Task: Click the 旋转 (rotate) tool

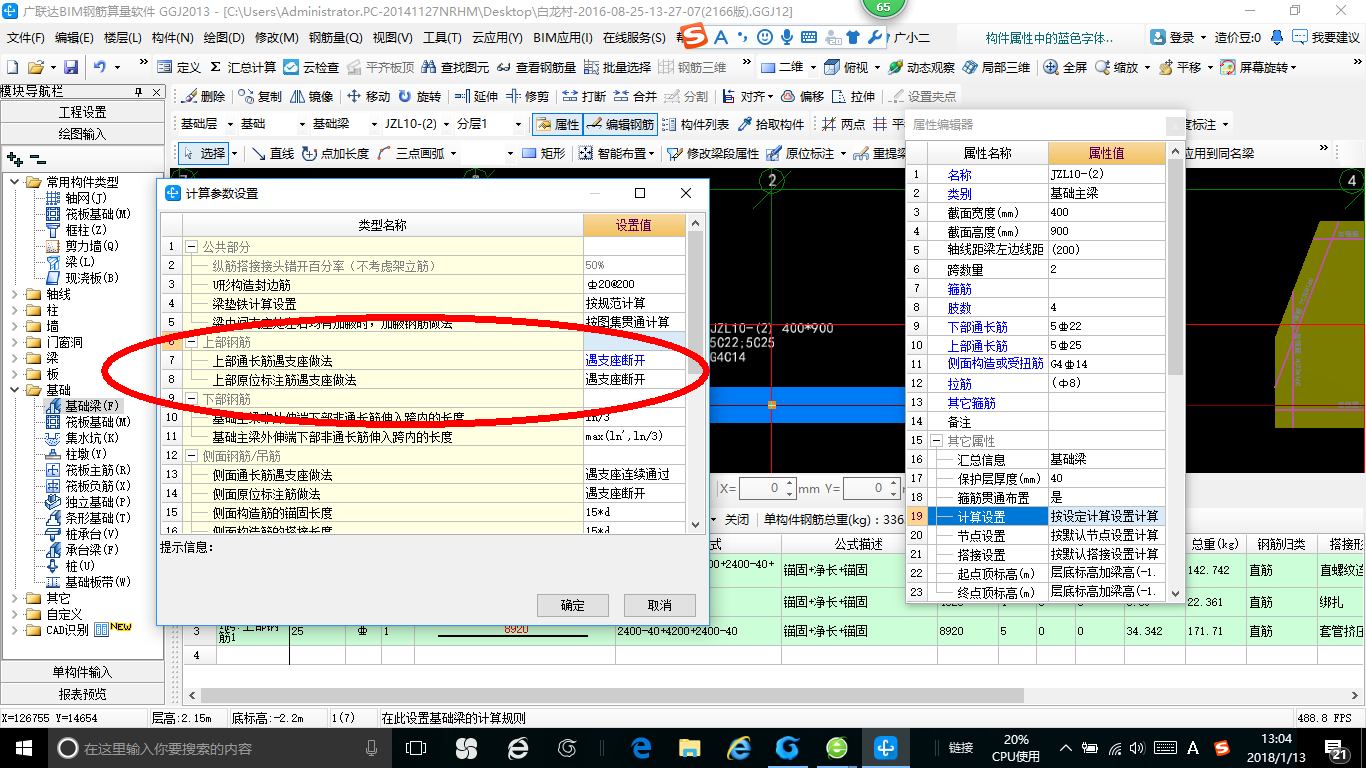Action: point(419,97)
